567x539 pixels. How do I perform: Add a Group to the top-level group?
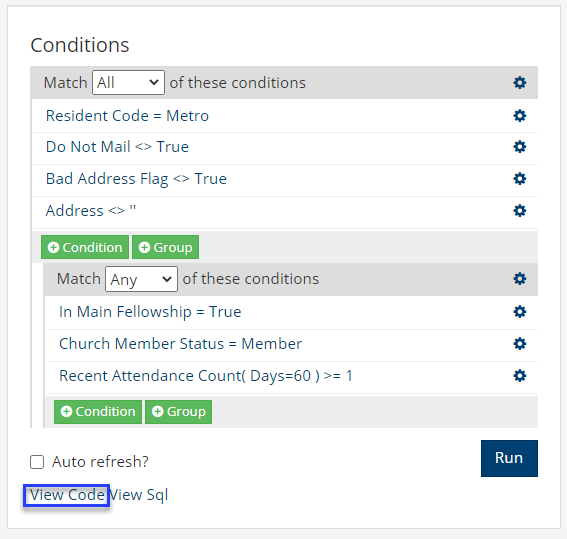tap(166, 247)
